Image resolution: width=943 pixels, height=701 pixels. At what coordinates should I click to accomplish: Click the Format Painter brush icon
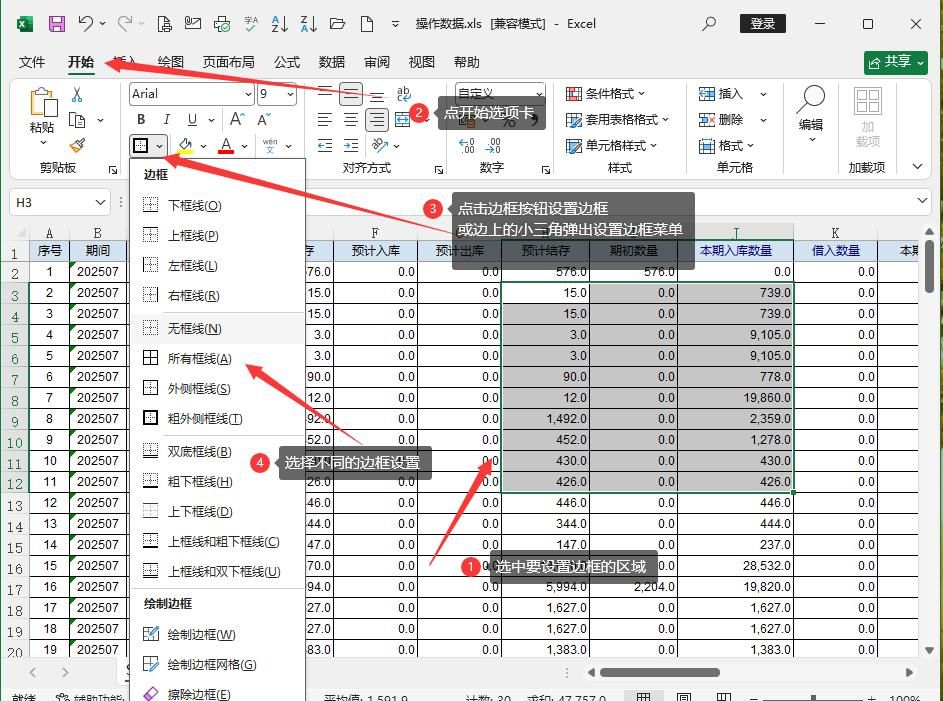point(77,146)
